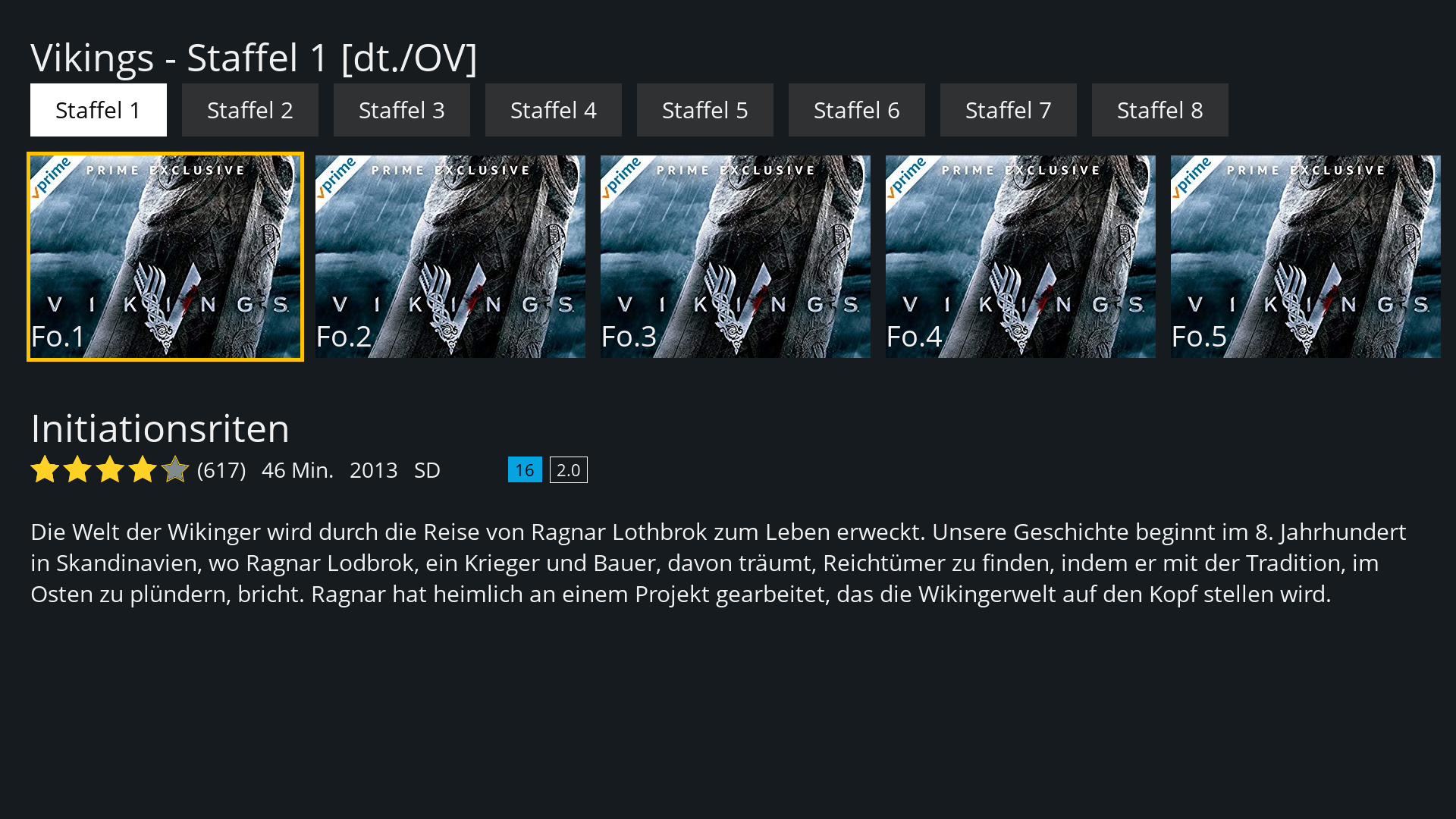Open the Staffel 3 tab
1456x819 pixels.
click(402, 110)
